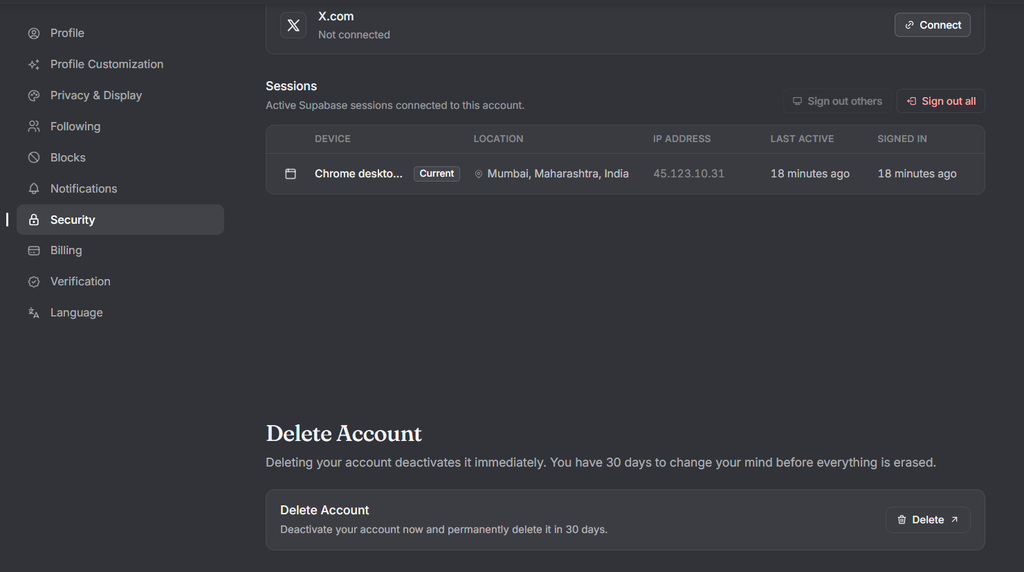Click the browser window icon in Chrome session row
This screenshot has width=1024, height=572.
click(x=291, y=174)
